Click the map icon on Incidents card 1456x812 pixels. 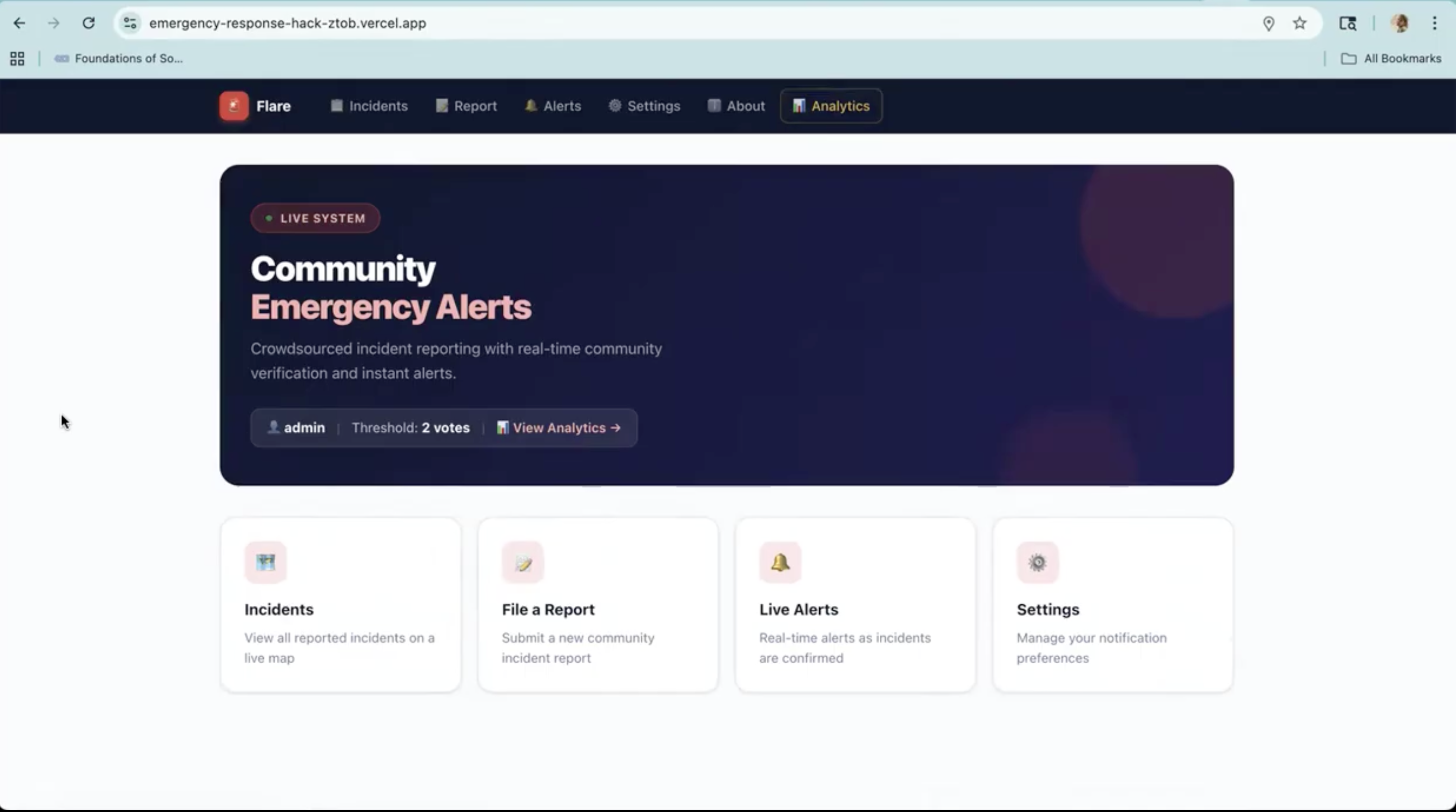tap(266, 562)
